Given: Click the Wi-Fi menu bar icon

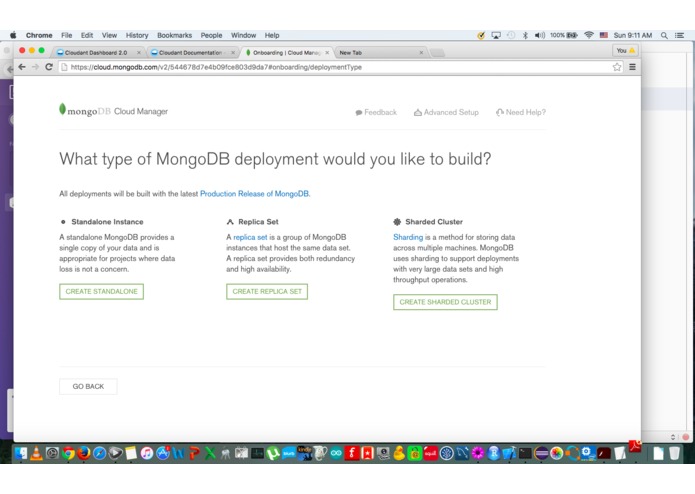Looking at the screenshot, I should 589,35.
